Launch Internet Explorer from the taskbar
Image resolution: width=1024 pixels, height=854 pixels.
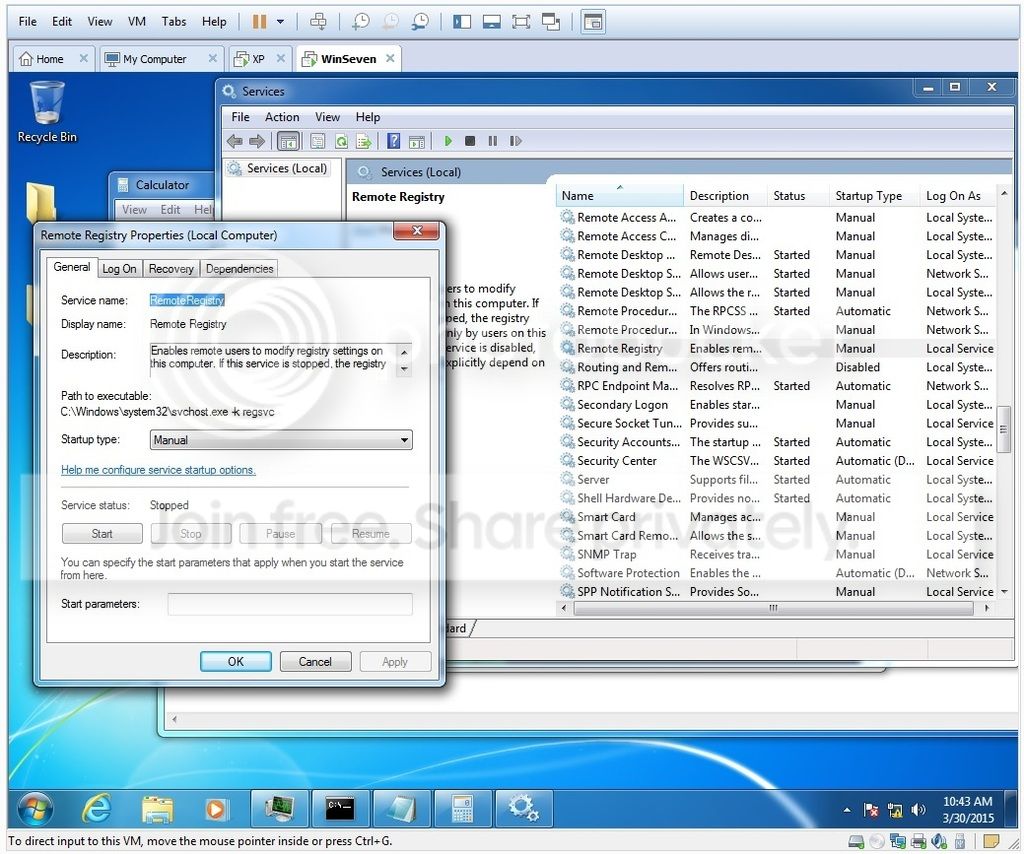click(97, 810)
